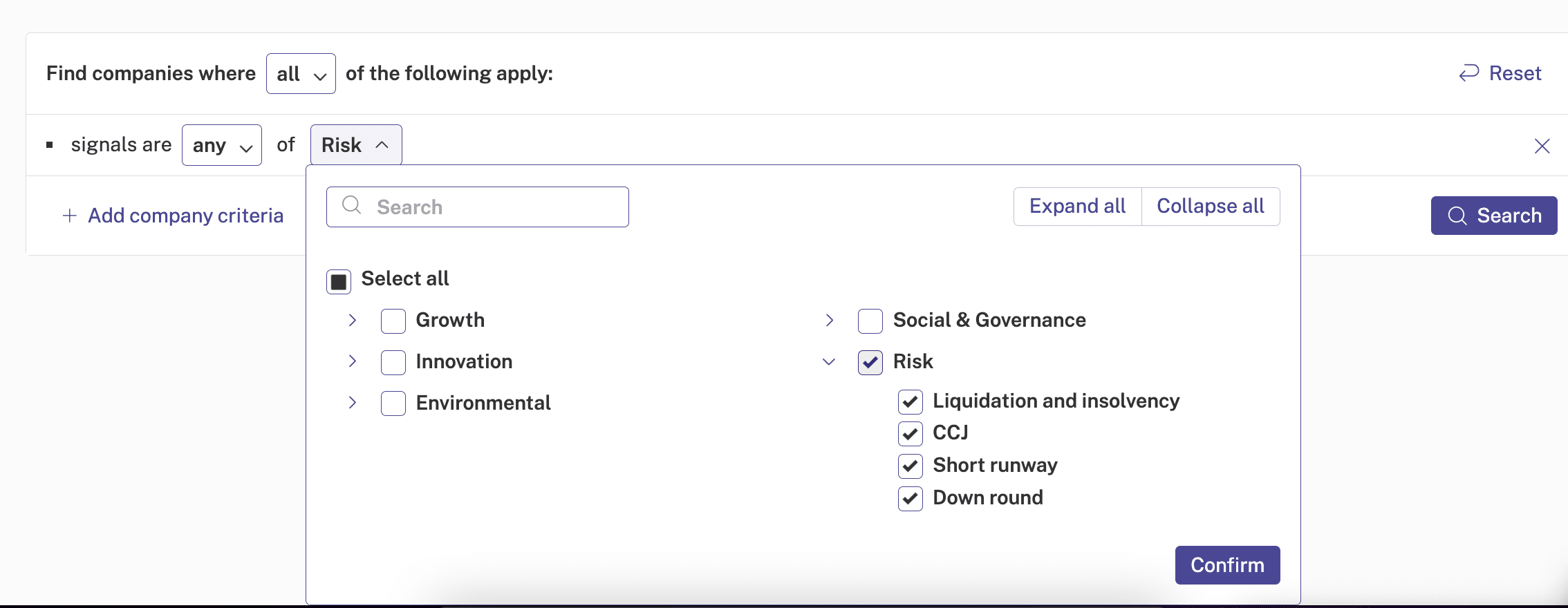The height and width of the screenshot is (608, 1568).
Task: Click the plus icon beside Add company criteria
Action: click(x=69, y=216)
